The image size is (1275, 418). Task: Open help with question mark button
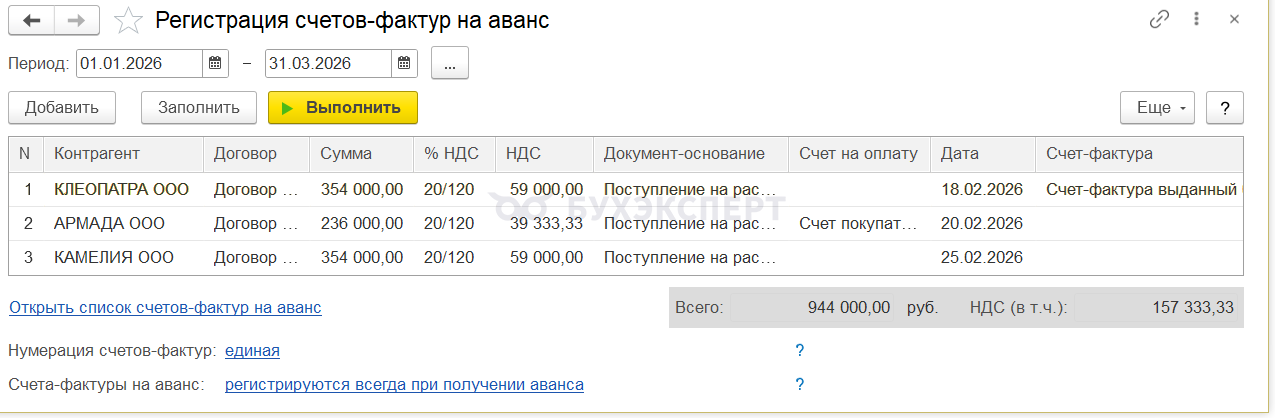(1224, 108)
